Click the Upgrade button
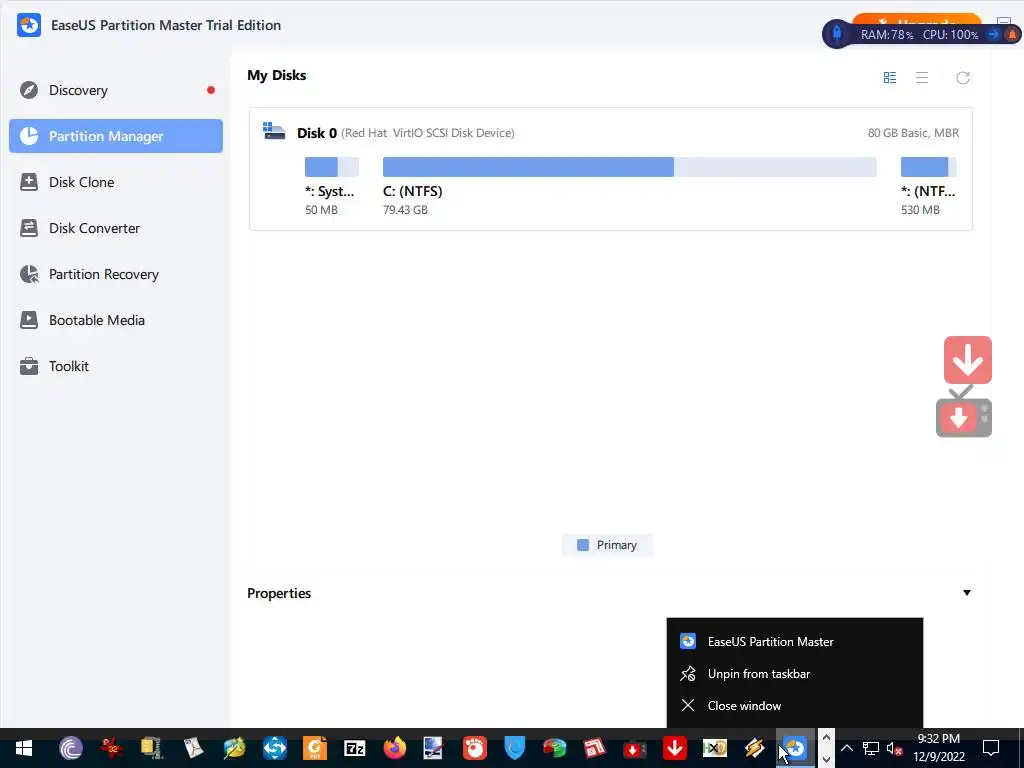The height and width of the screenshot is (768, 1024). pos(916,20)
